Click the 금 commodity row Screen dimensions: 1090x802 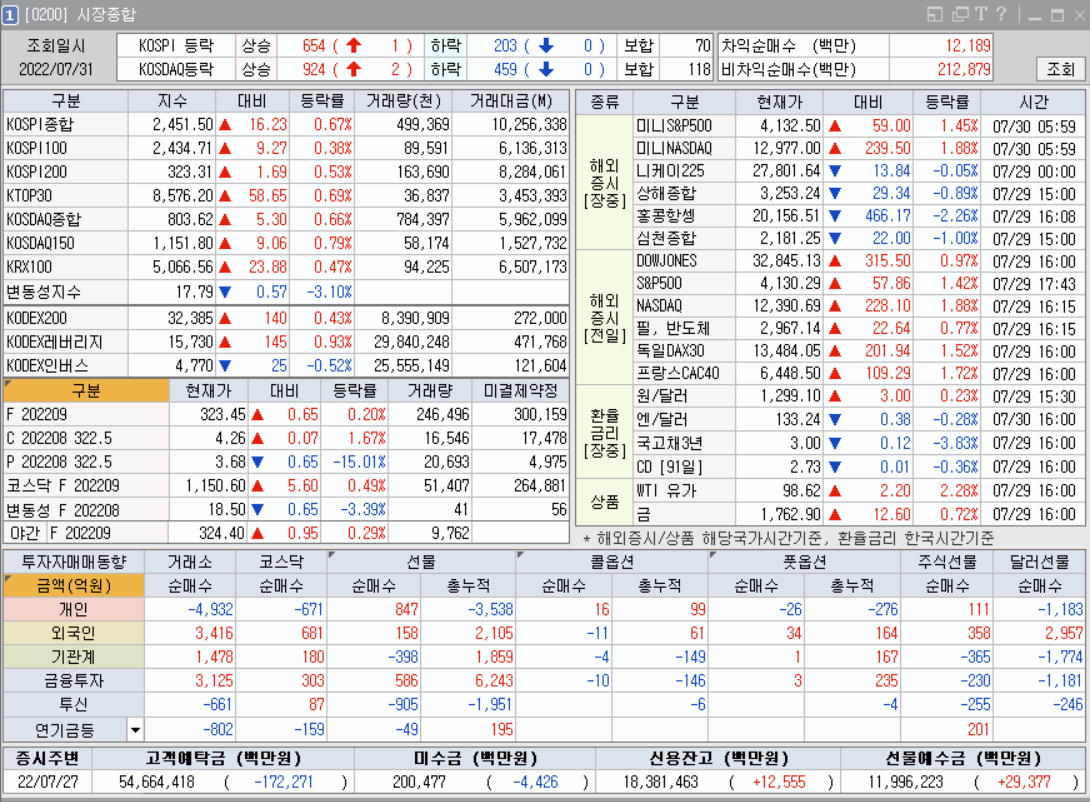858,514
